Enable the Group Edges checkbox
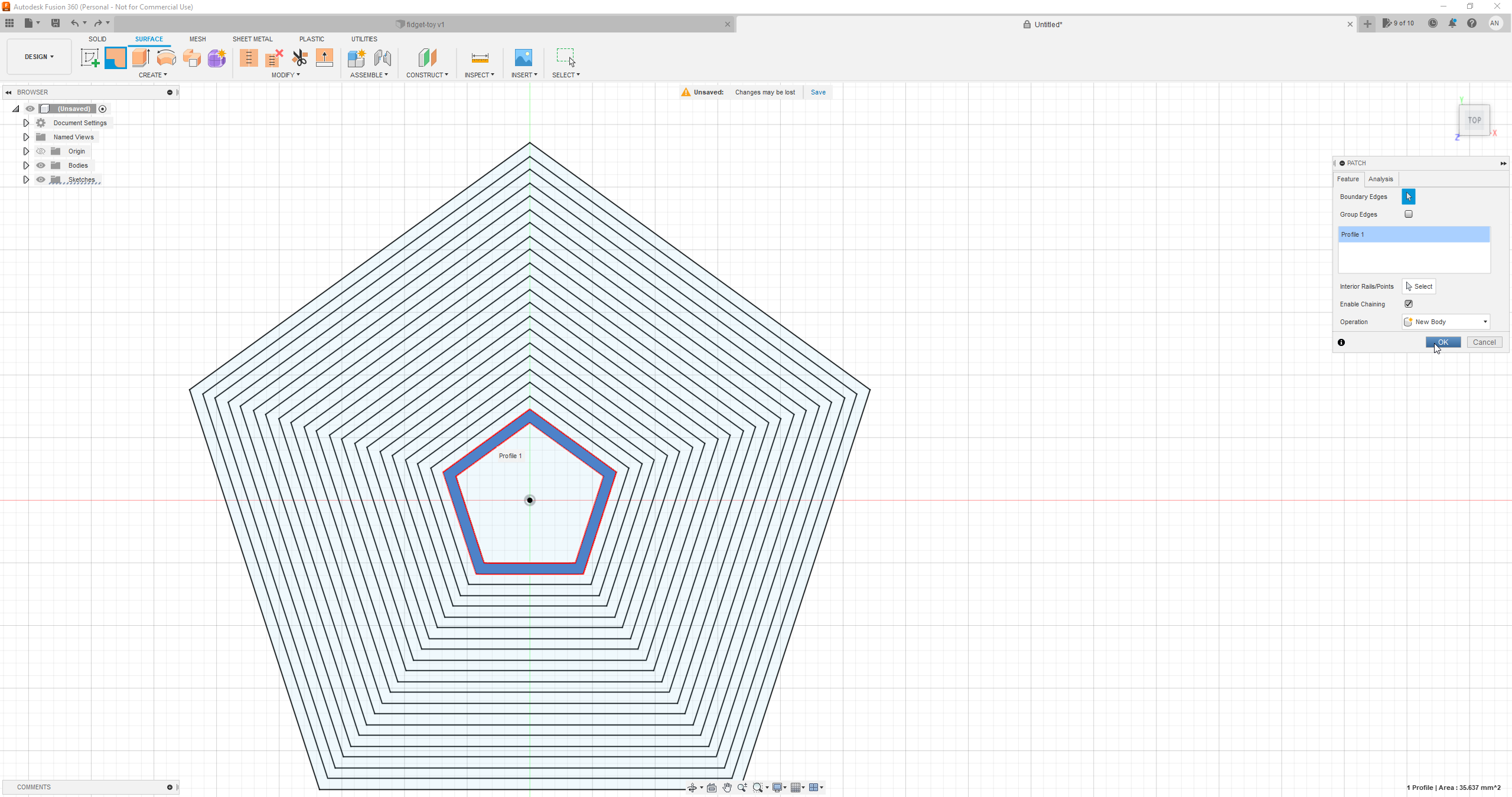 (1409, 214)
